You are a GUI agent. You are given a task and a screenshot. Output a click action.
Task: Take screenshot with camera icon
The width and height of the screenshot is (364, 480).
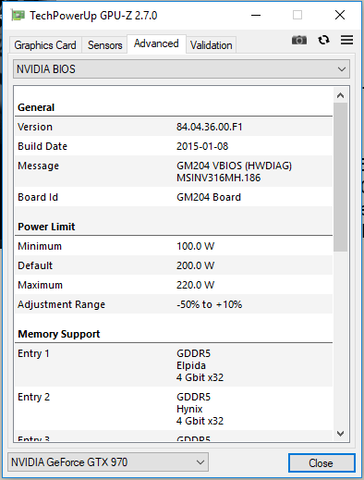click(x=299, y=40)
